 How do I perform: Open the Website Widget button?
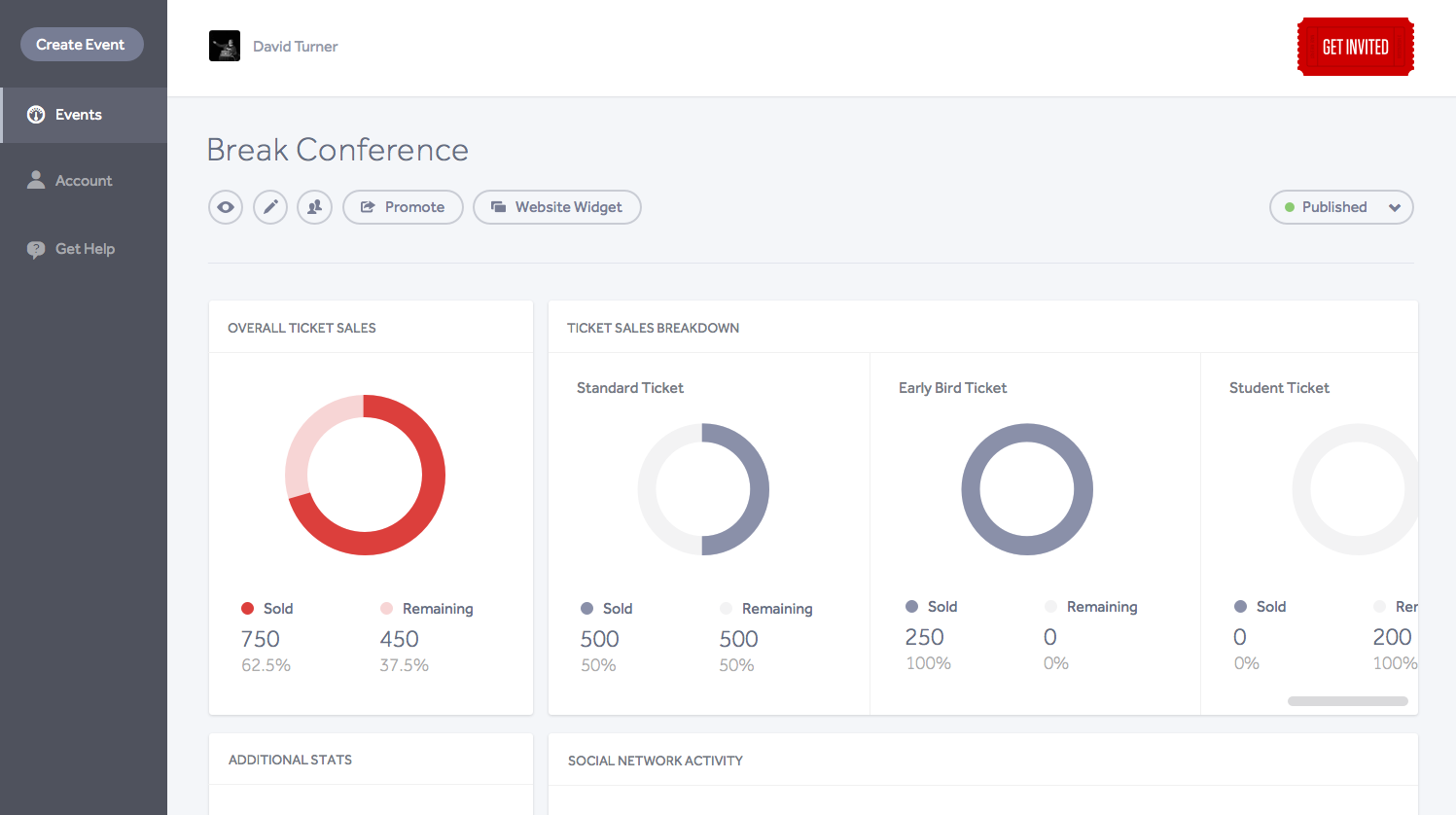(556, 207)
